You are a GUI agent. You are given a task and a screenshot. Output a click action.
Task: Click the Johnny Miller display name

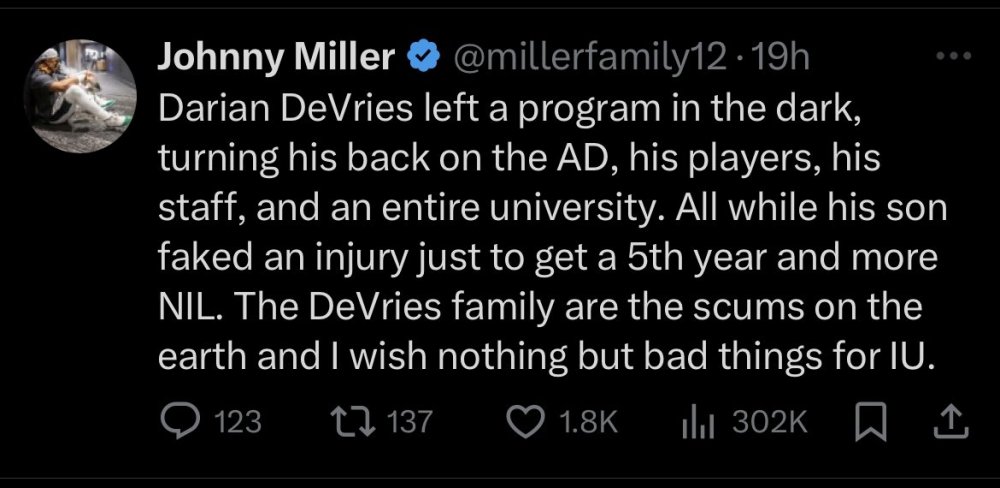click(x=276, y=60)
